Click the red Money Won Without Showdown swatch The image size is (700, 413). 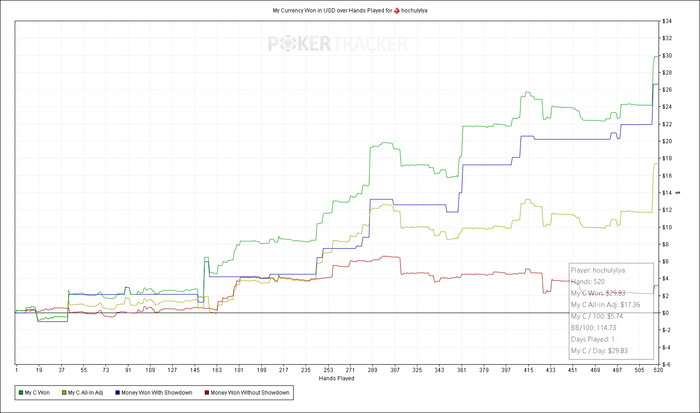(207, 393)
